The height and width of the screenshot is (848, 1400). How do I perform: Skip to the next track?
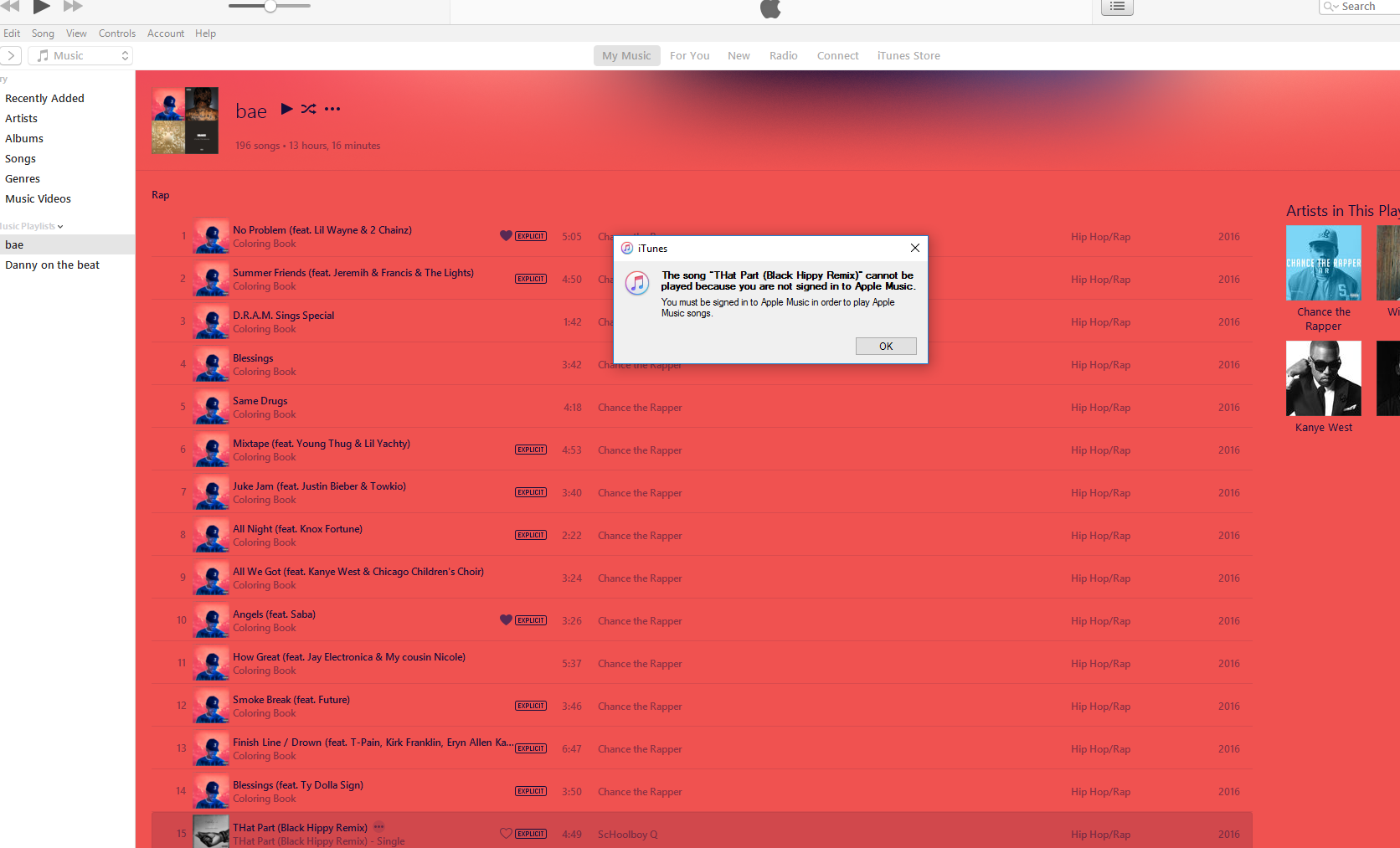[74, 6]
